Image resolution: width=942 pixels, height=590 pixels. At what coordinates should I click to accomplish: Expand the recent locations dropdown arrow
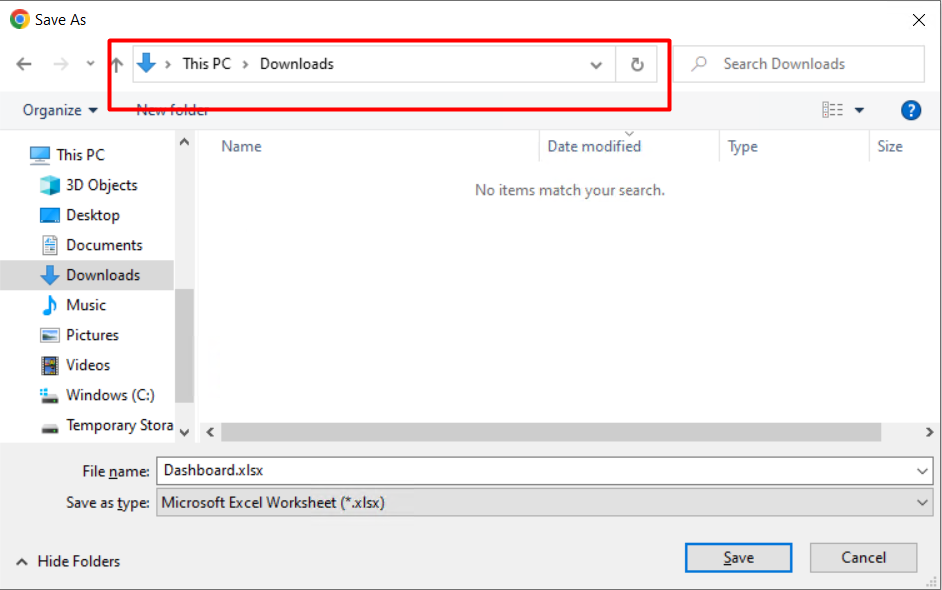(90, 64)
